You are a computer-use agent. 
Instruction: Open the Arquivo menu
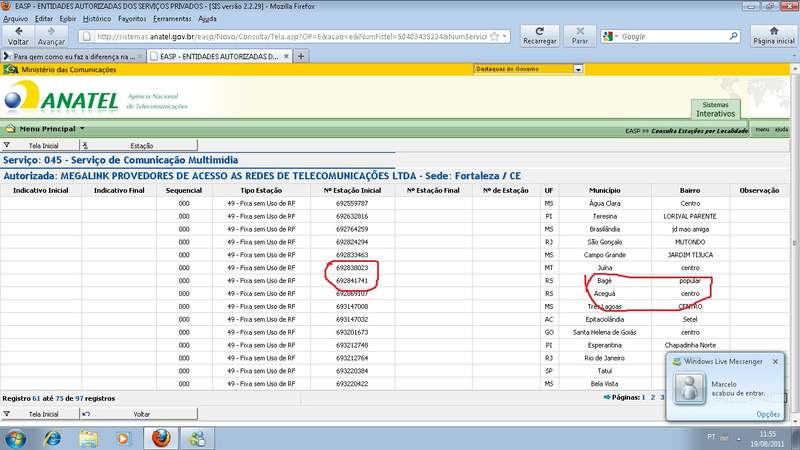click(x=16, y=19)
